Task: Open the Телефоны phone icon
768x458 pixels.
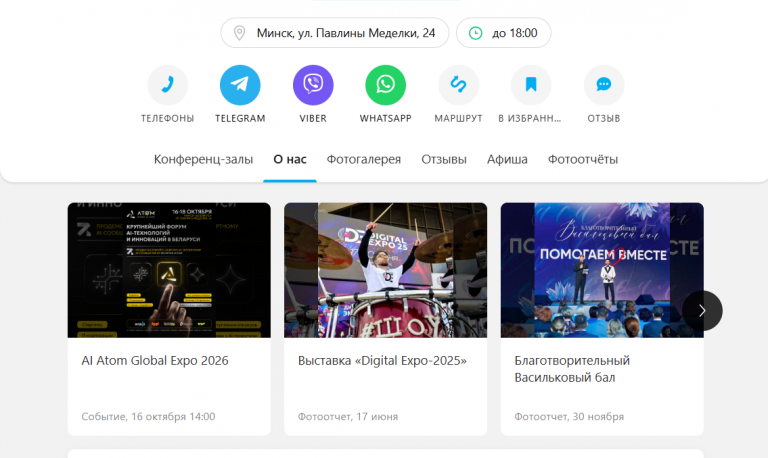Action: point(168,85)
